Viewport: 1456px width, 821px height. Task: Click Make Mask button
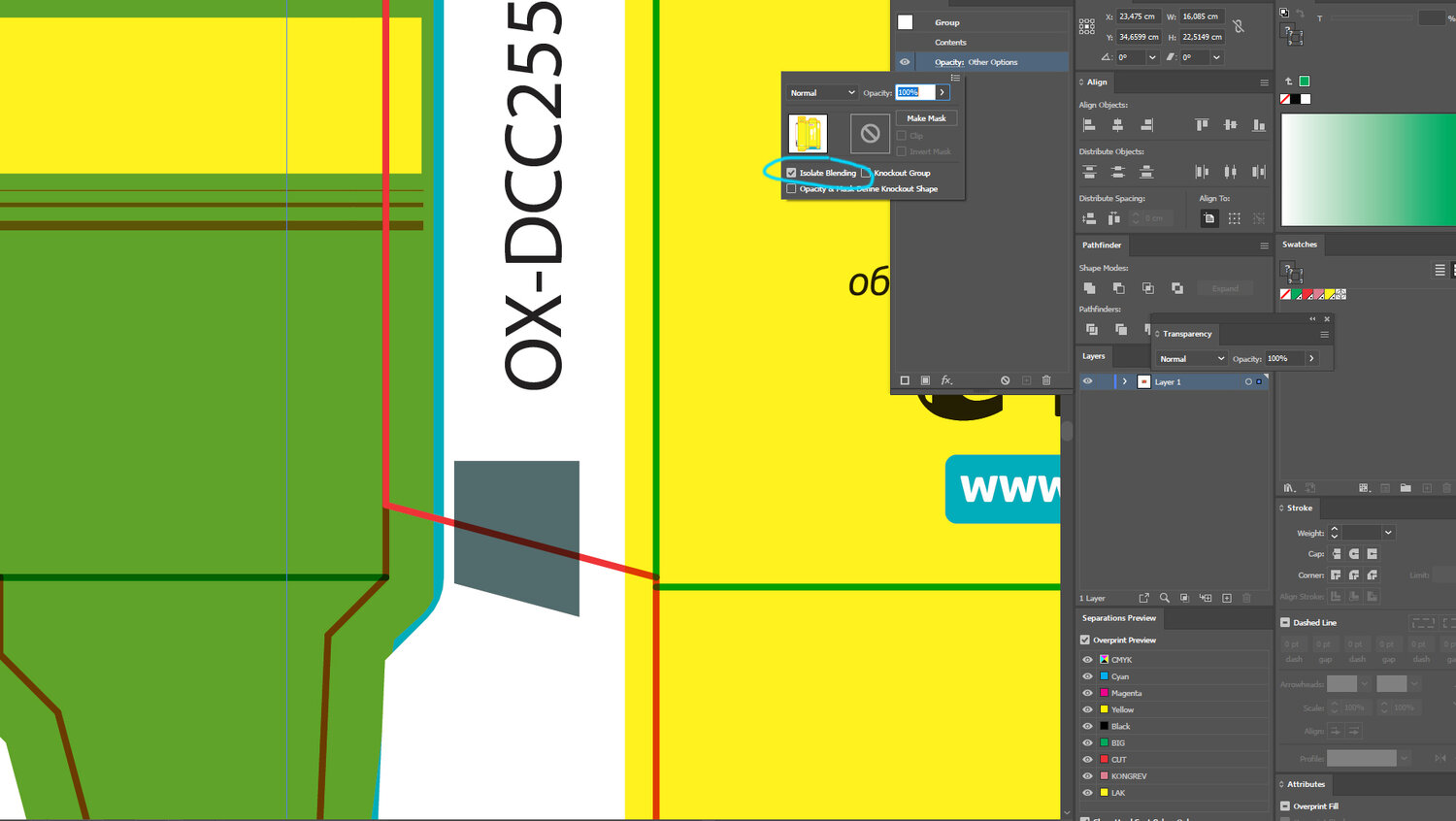[926, 118]
